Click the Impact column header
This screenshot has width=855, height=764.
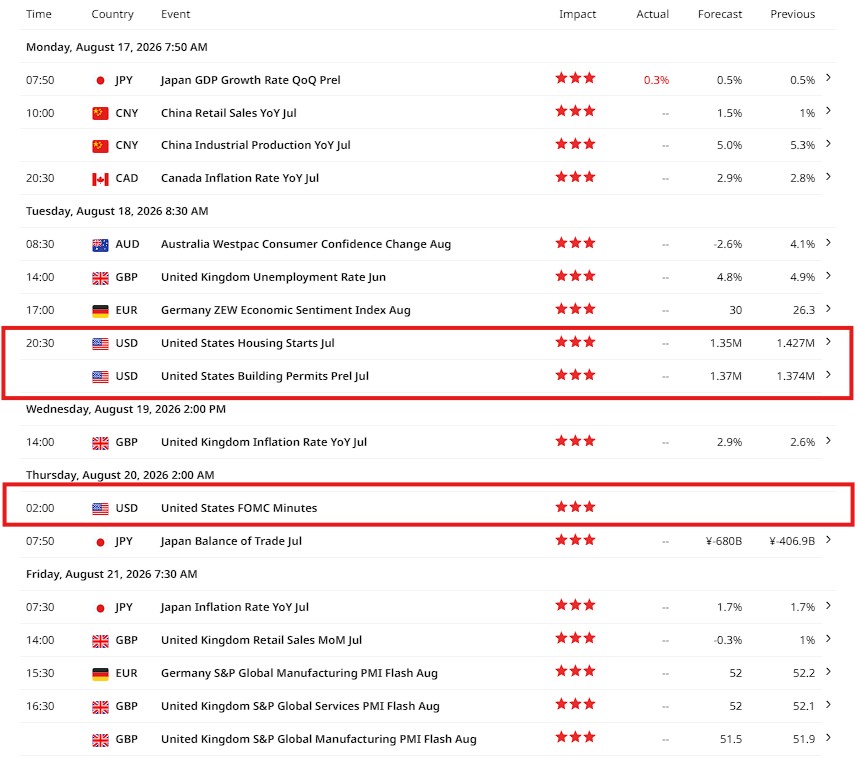point(577,14)
